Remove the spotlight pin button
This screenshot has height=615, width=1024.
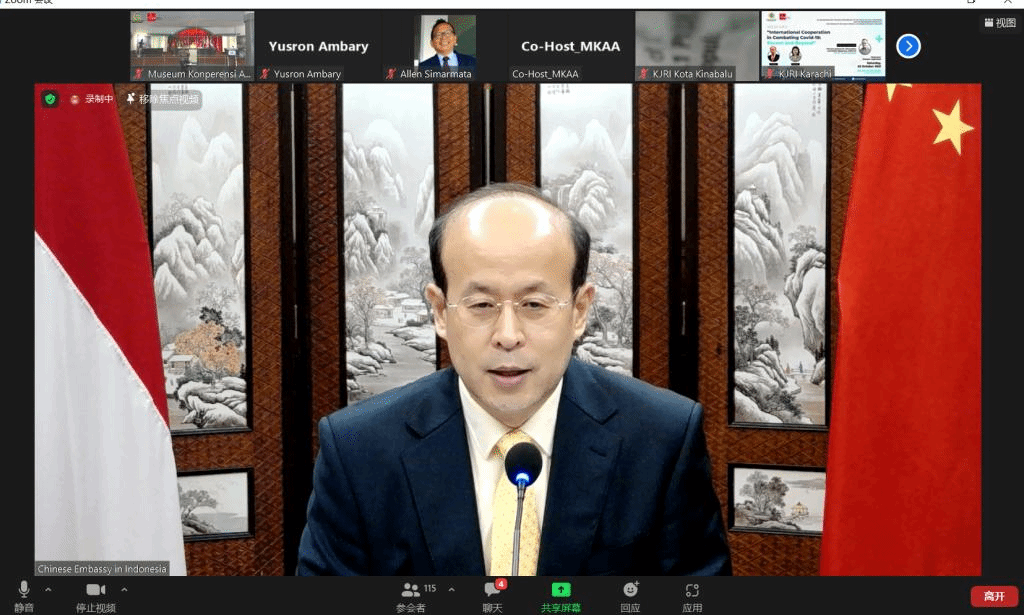[x=163, y=99]
